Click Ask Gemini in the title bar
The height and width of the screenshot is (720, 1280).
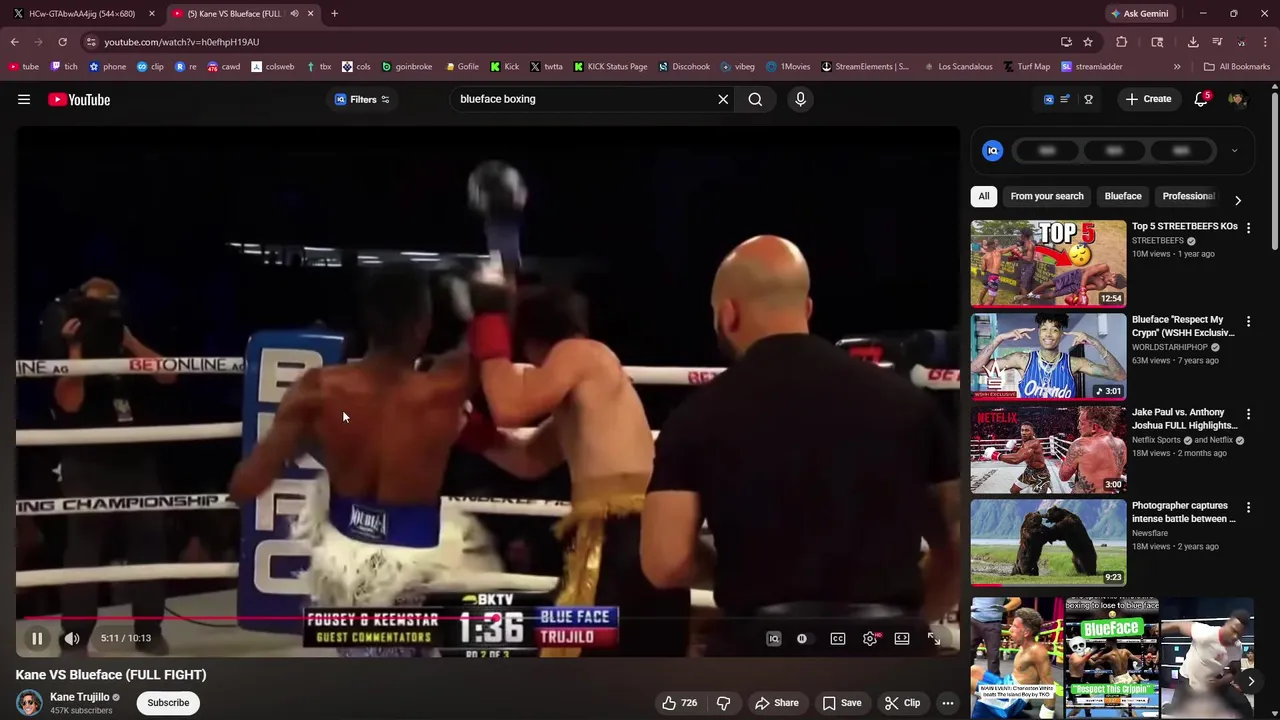[x=1139, y=14]
